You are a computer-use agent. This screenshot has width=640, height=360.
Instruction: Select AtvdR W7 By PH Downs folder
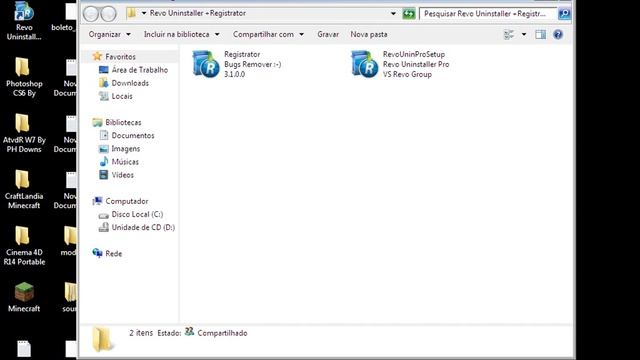(24, 133)
